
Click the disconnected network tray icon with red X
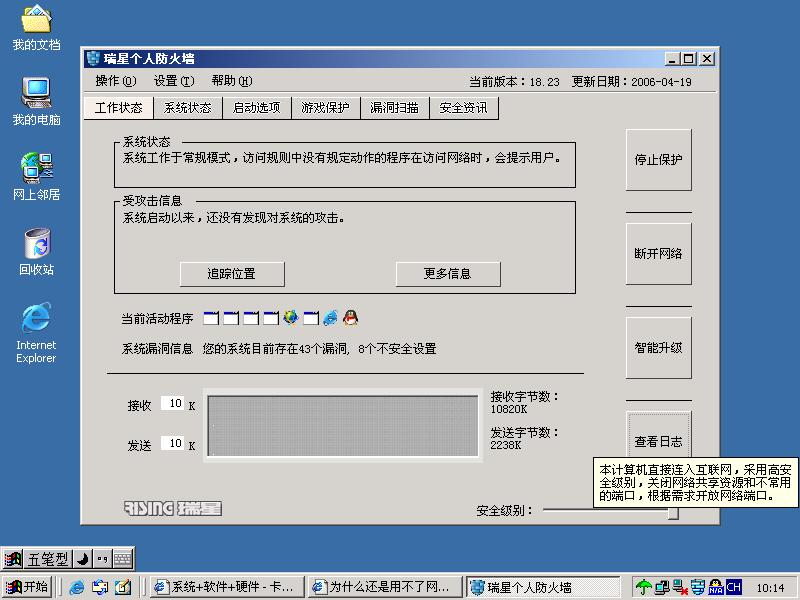(680, 587)
